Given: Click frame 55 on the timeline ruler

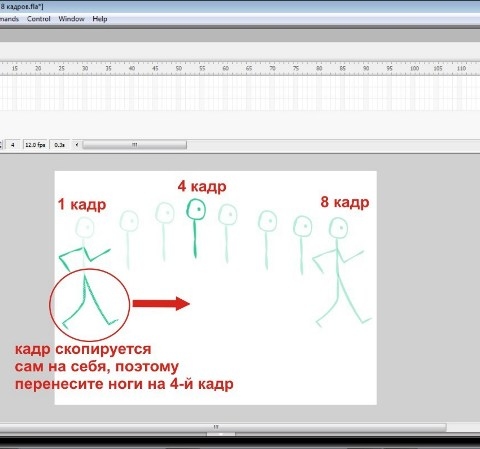Looking at the screenshot, I should [202, 68].
